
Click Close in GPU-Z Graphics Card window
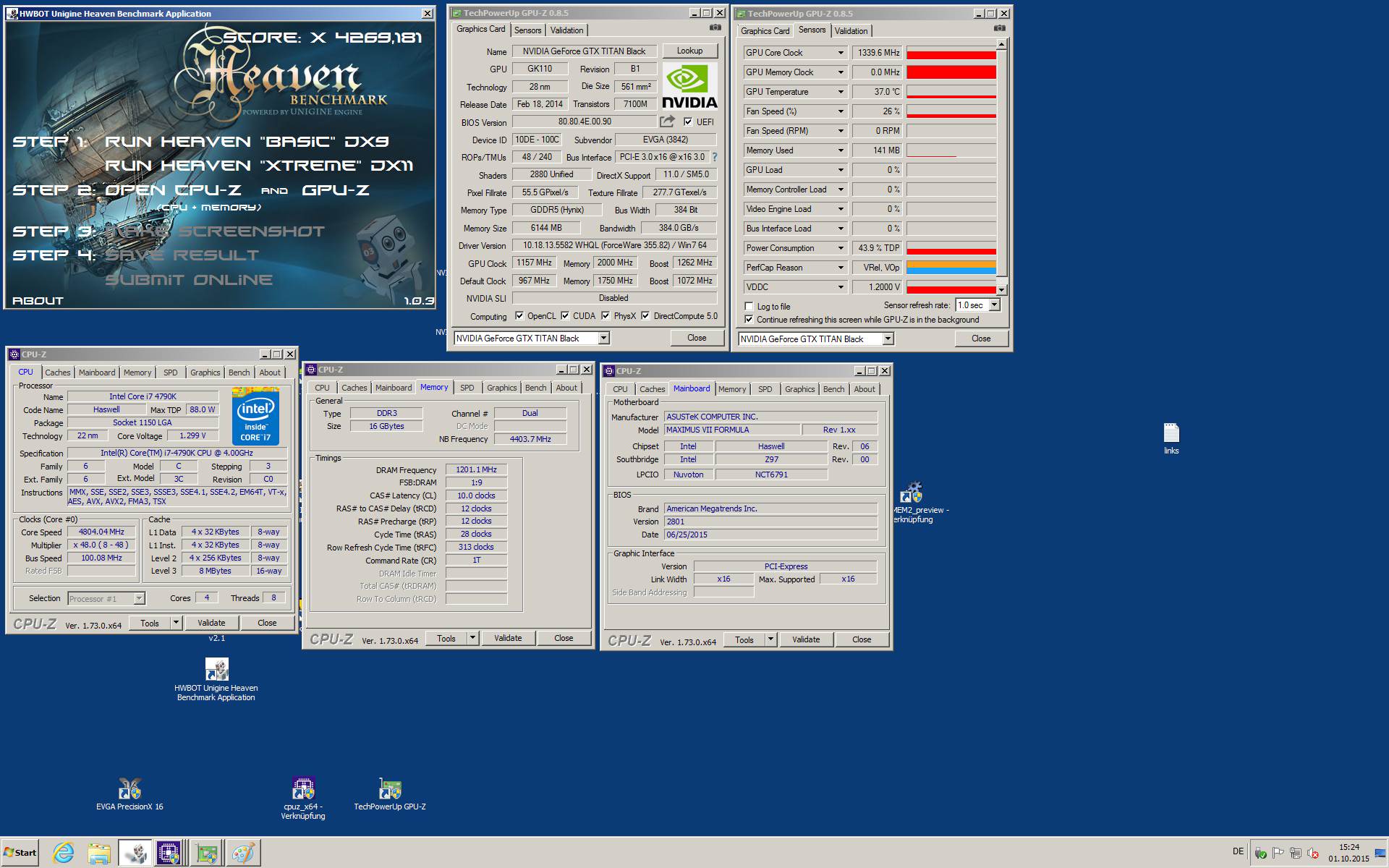[x=697, y=338]
